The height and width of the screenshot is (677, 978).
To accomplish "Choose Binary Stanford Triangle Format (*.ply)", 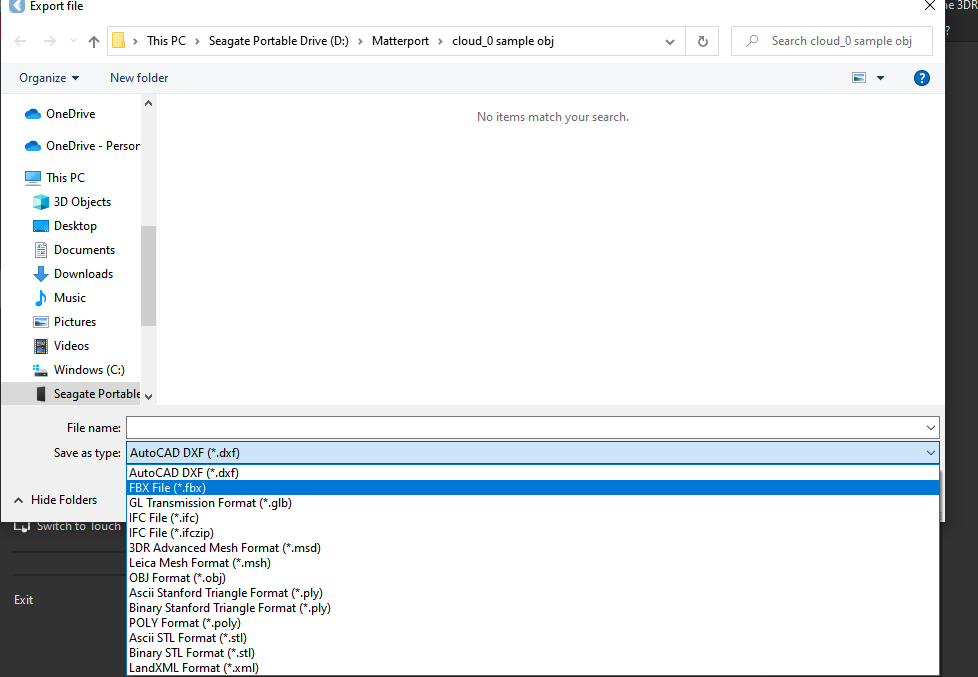I will [x=533, y=608].
